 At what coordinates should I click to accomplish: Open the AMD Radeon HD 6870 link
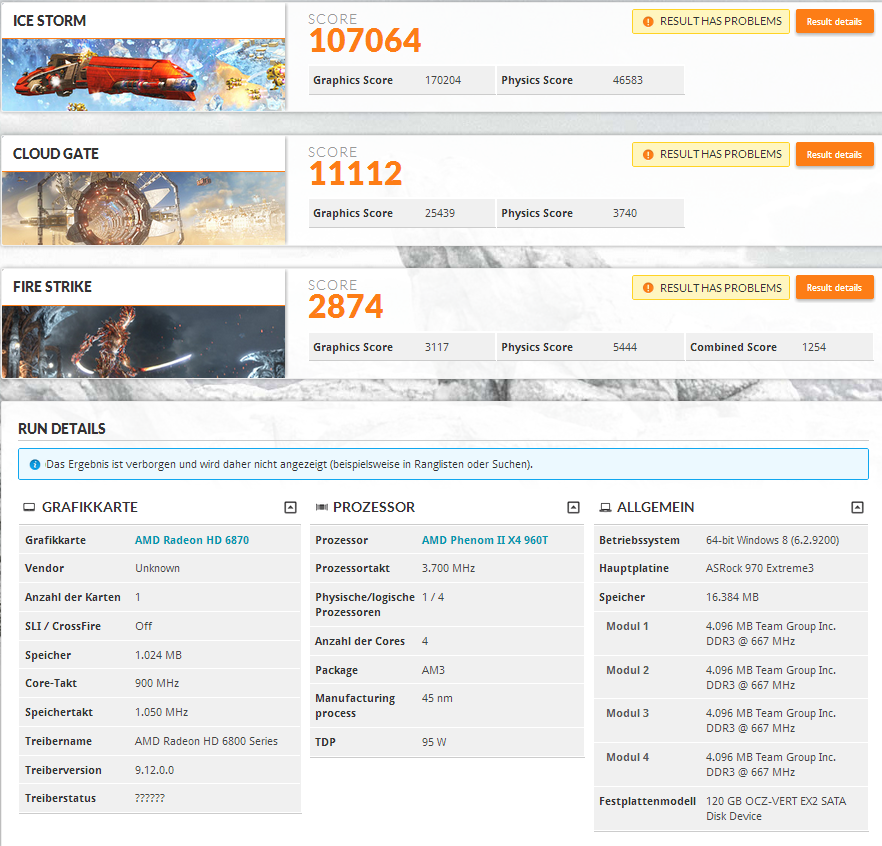tap(192, 540)
